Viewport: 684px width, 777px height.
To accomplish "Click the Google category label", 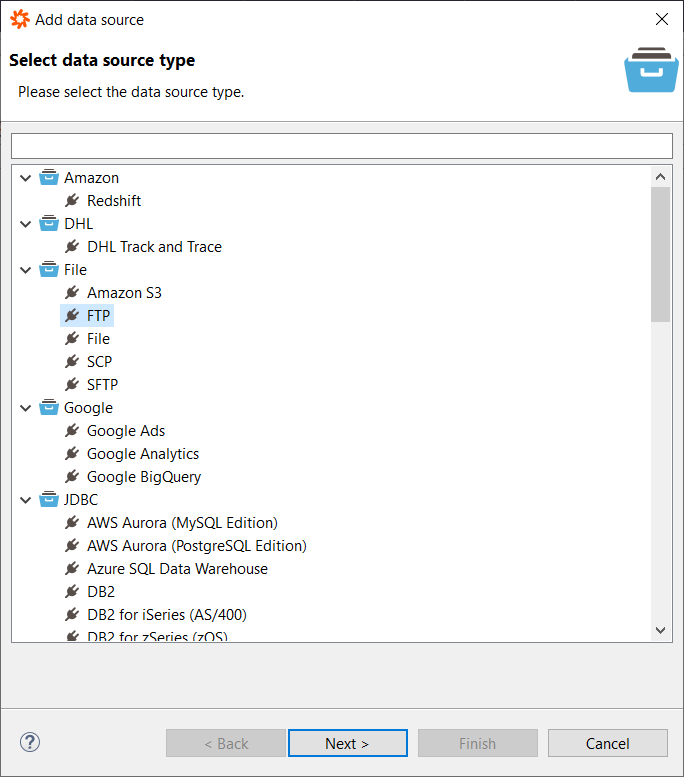I will [88, 408].
